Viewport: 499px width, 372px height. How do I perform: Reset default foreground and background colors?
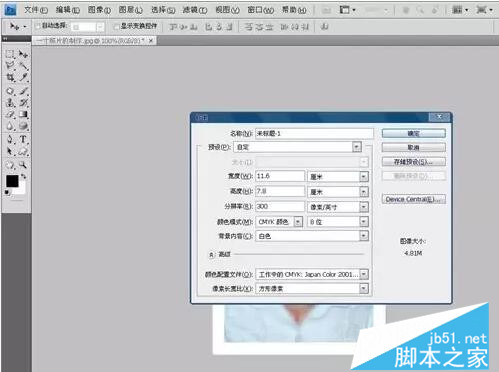[x=7, y=192]
